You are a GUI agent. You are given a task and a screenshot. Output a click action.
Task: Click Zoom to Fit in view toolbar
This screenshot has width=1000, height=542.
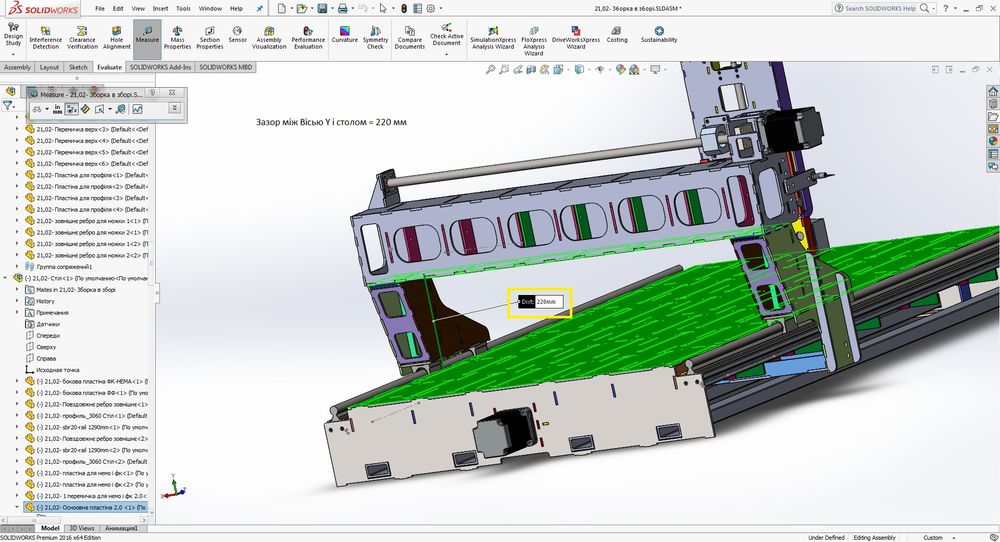(x=490, y=70)
